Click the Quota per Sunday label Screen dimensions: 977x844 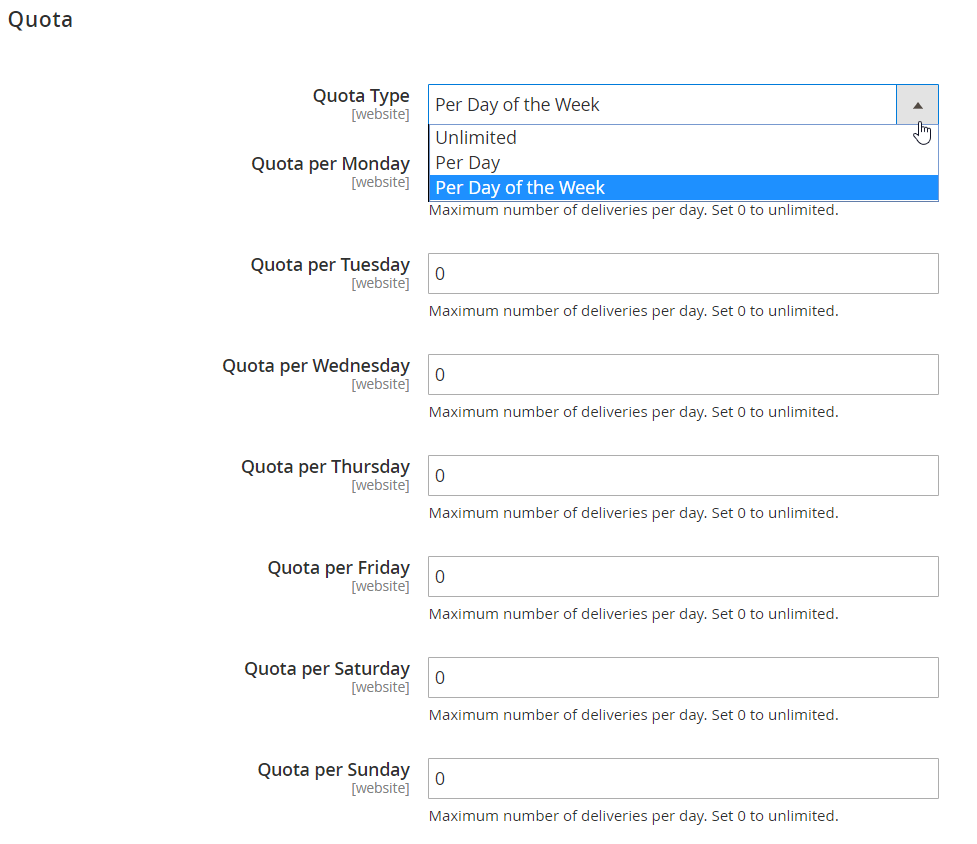(333, 769)
